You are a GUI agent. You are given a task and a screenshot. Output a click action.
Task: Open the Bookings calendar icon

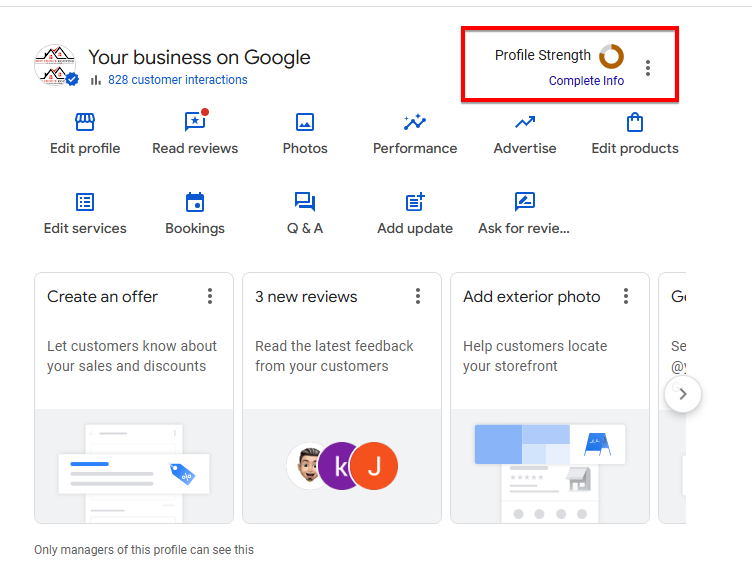(195, 203)
